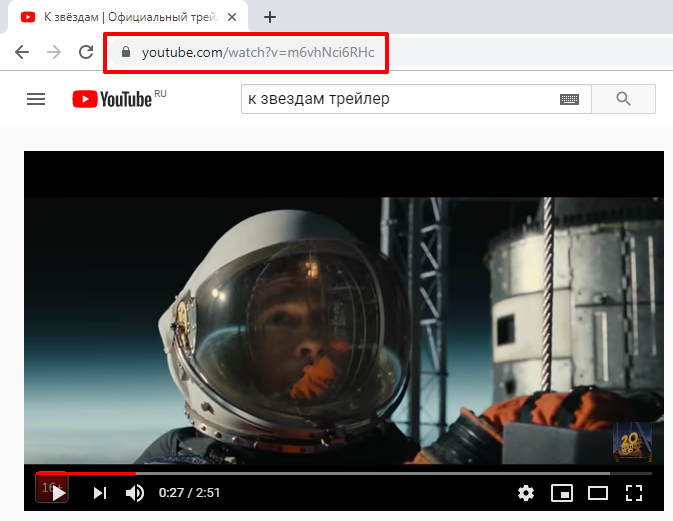
Task: Close the К звёздам tab
Action: [232, 17]
